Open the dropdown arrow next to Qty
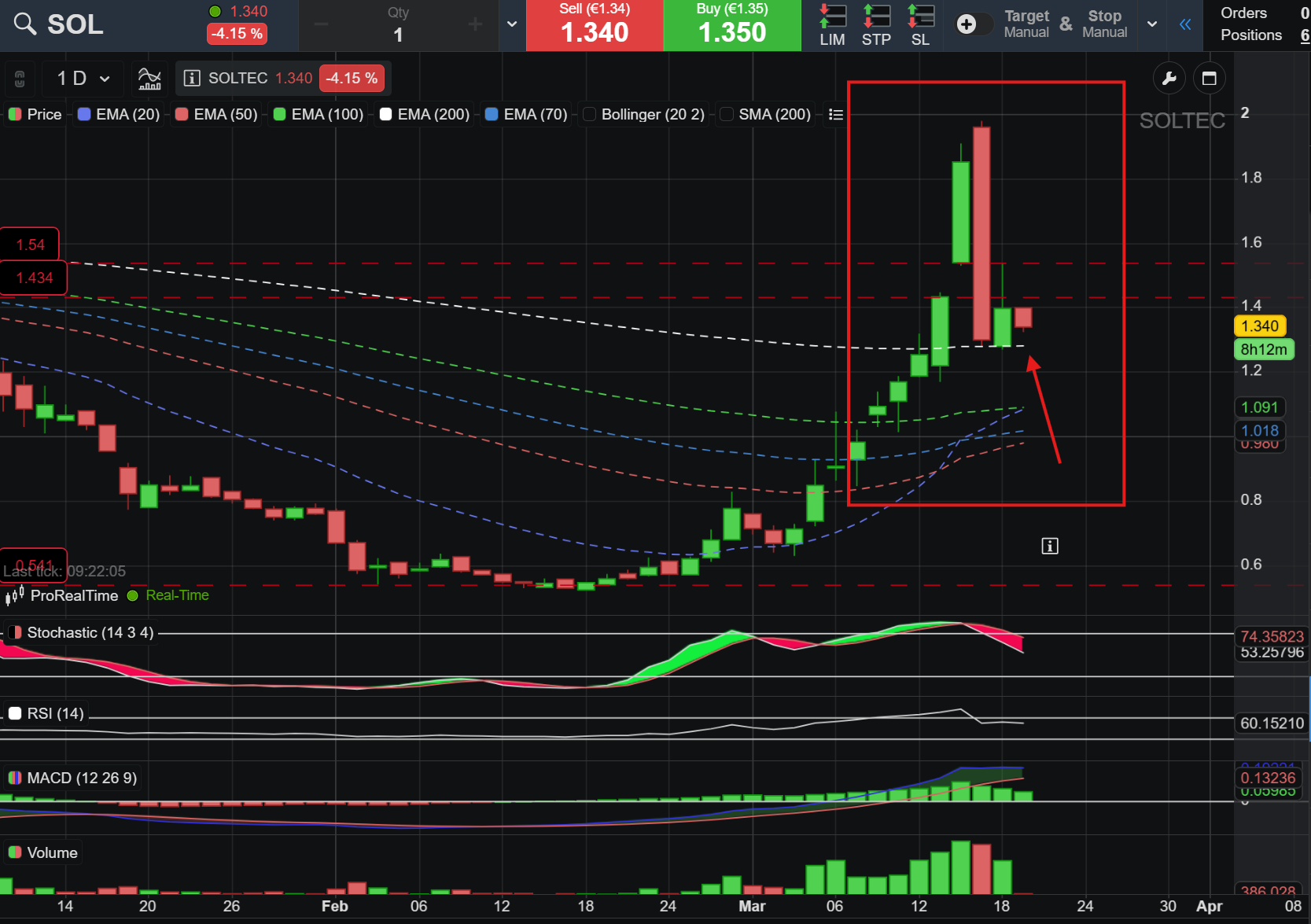The height and width of the screenshot is (924, 1311). (x=512, y=24)
